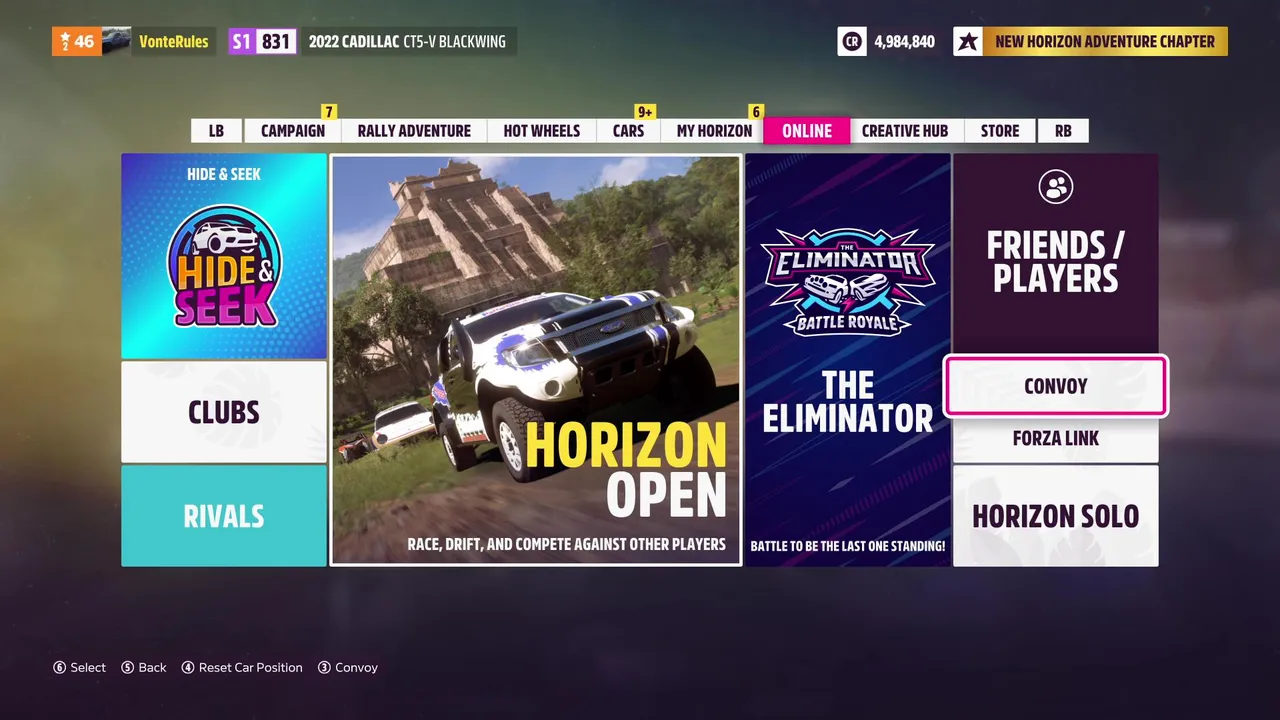
Task: Switch to the Rally Adventure tab
Action: click(x=414, y=131)
